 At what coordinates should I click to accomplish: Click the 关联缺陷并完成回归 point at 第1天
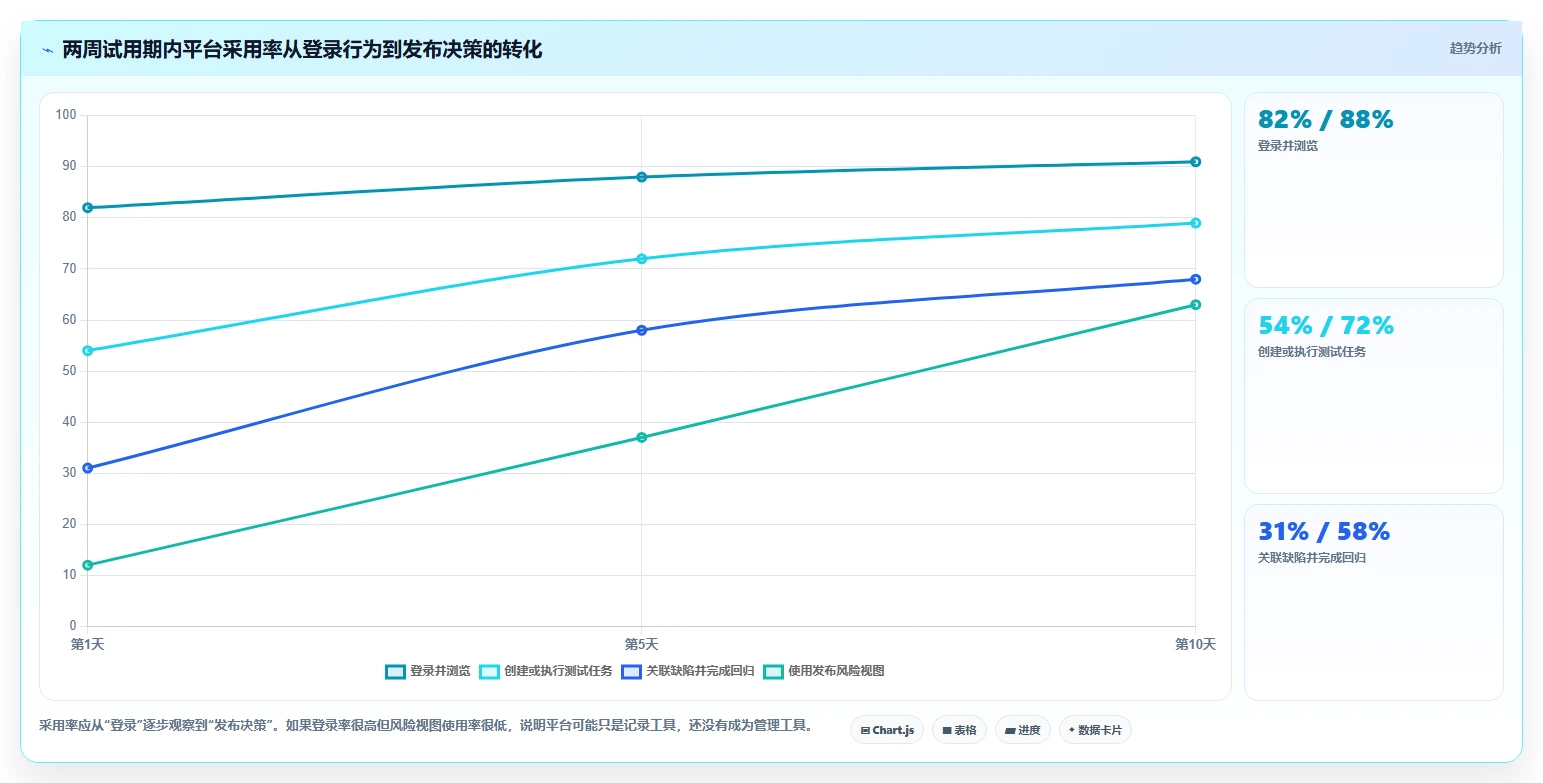click(x=88, y=468)
